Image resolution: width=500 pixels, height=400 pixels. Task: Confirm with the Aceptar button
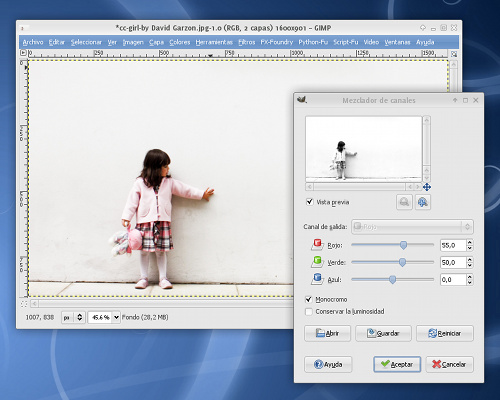pos(397,364)
